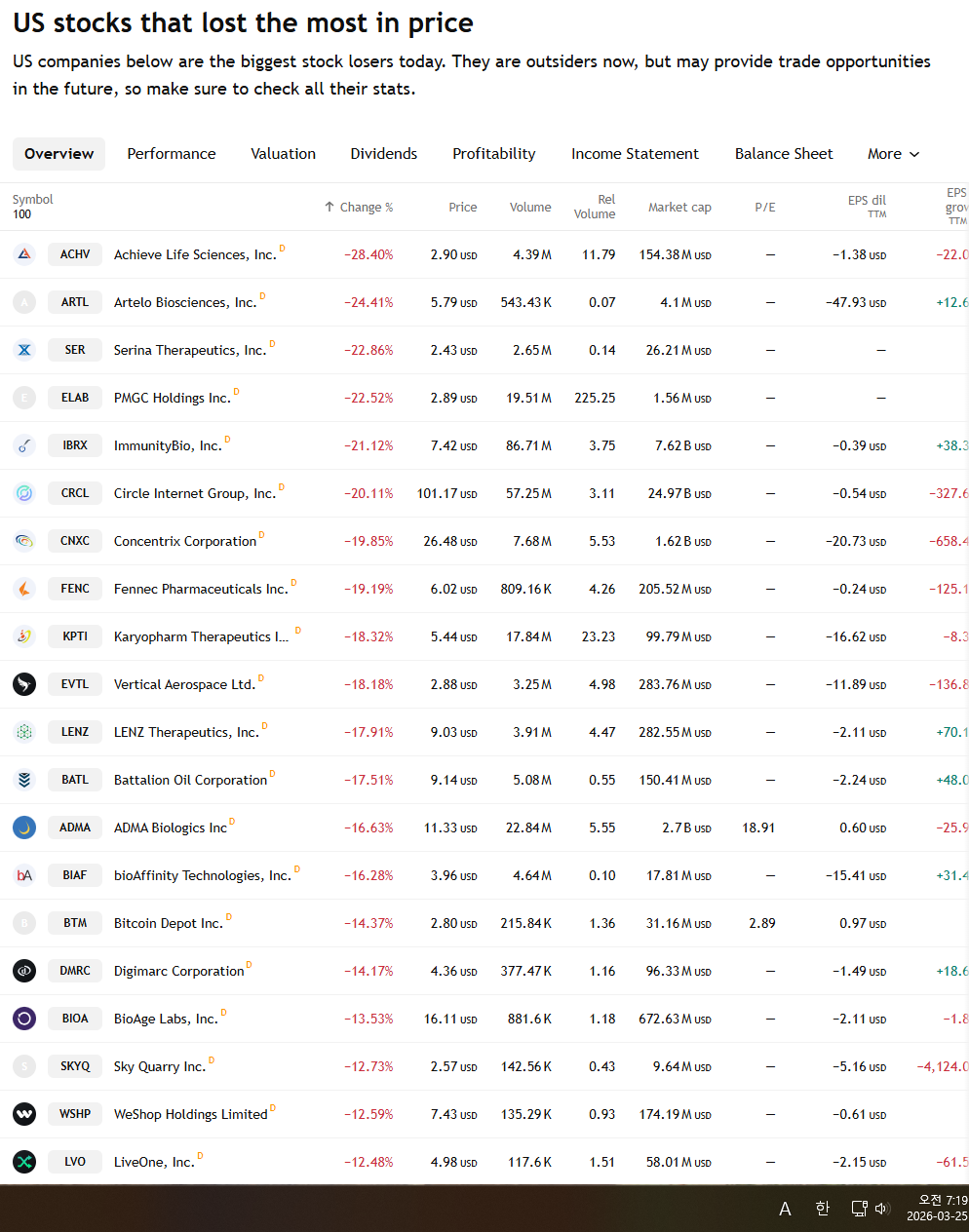Click the LENZ Therapeutics logo icon
Screen dimensions: 969x1232
[x=24, y=732]
